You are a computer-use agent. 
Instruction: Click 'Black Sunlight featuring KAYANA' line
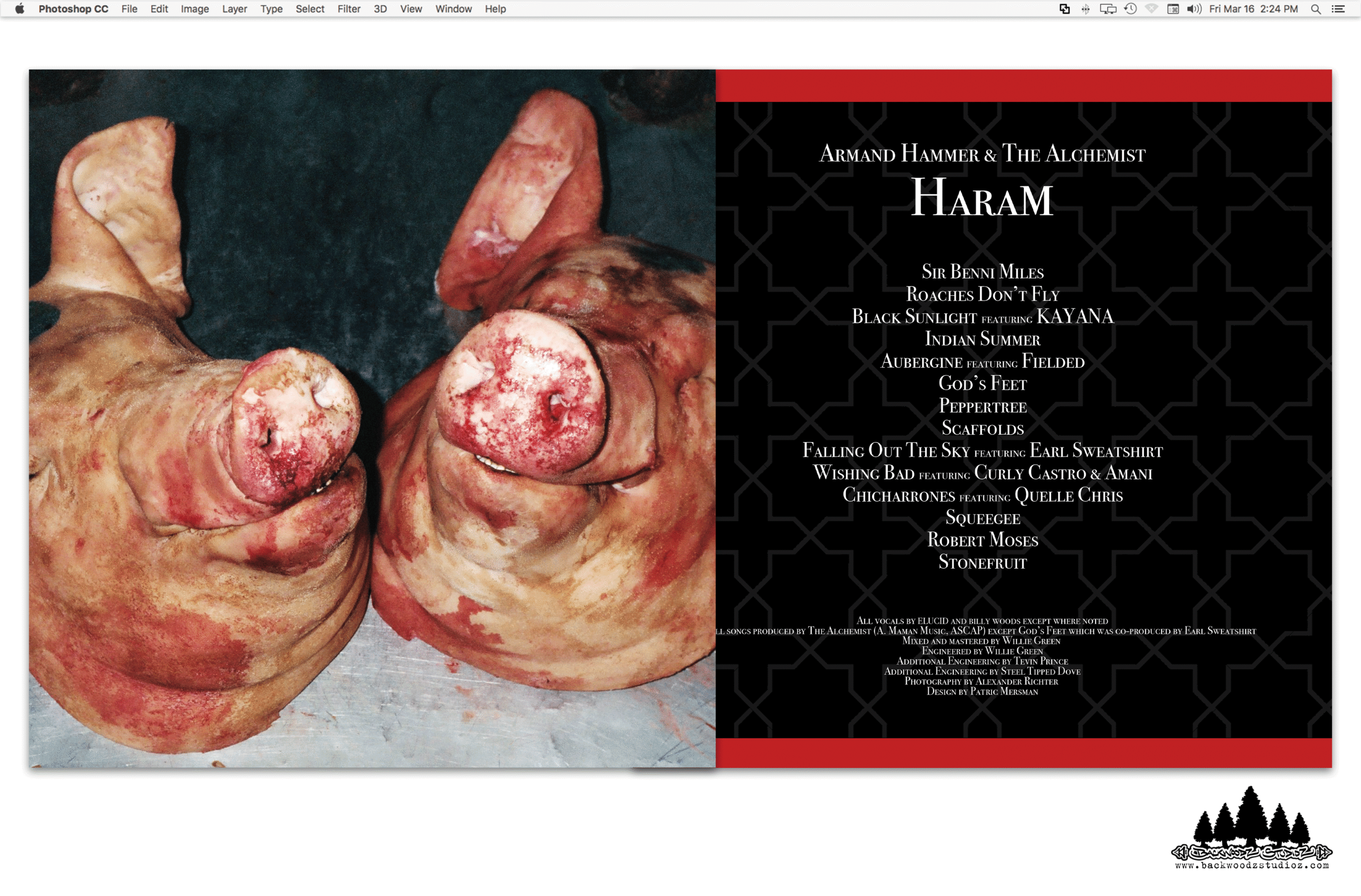(x=982, y=316)
